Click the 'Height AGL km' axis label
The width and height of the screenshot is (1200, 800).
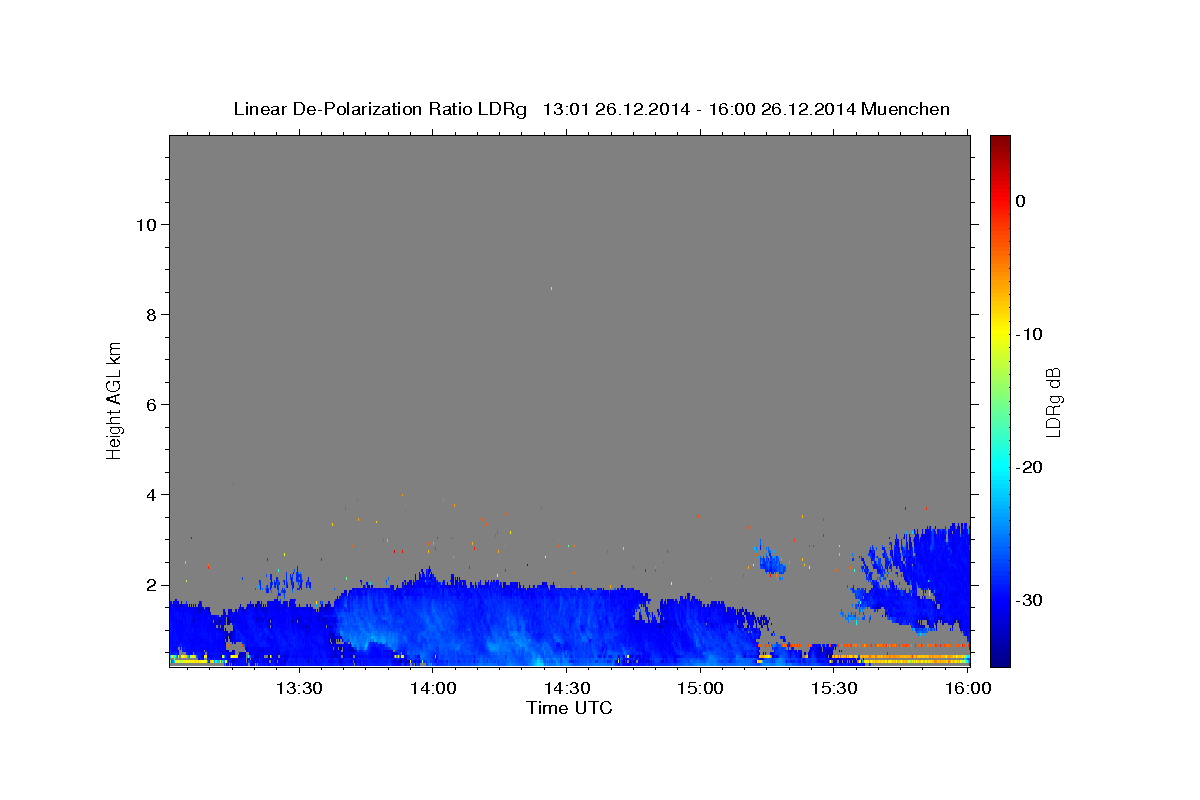coord(114,399)
